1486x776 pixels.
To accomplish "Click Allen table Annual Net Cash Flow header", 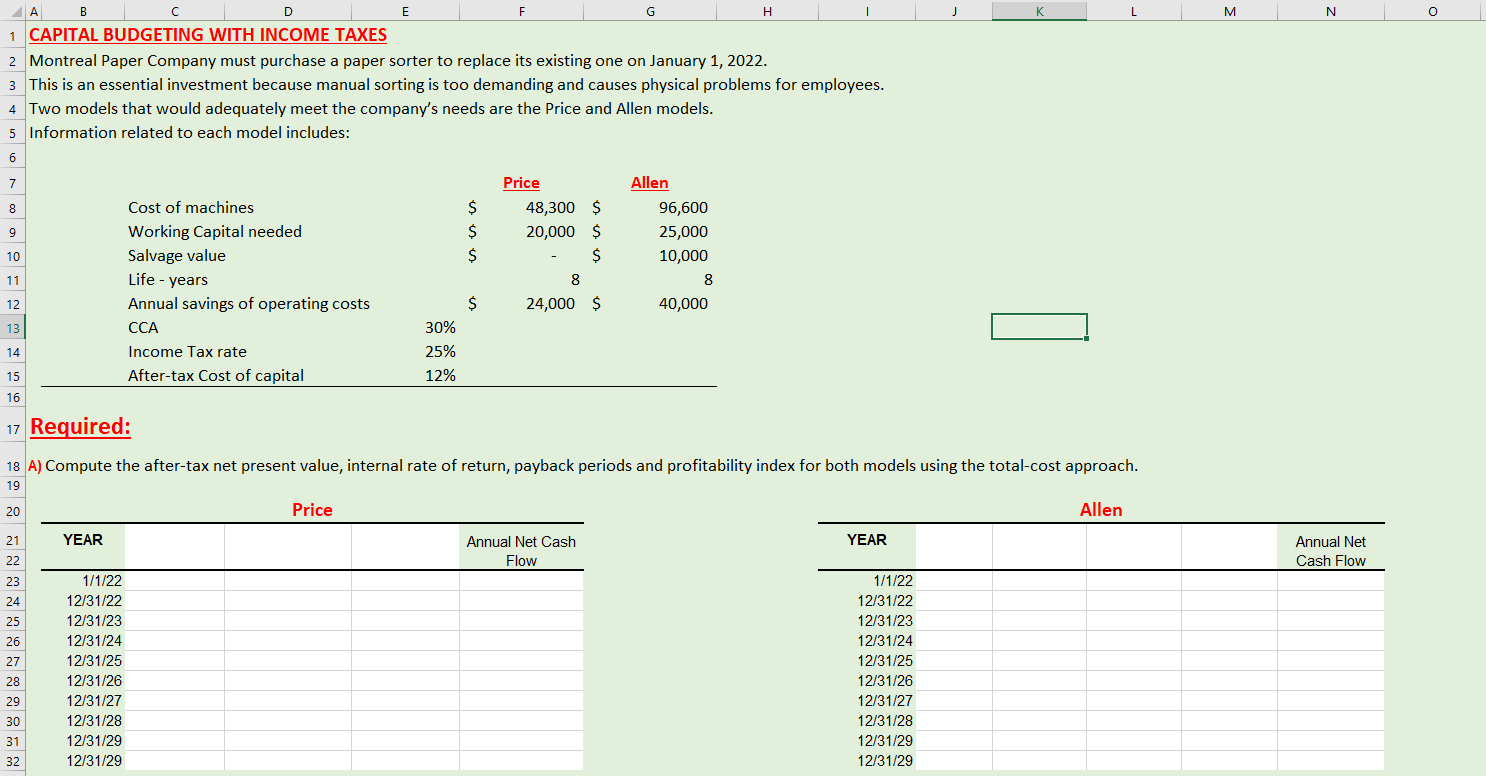I will [1330, 551].
